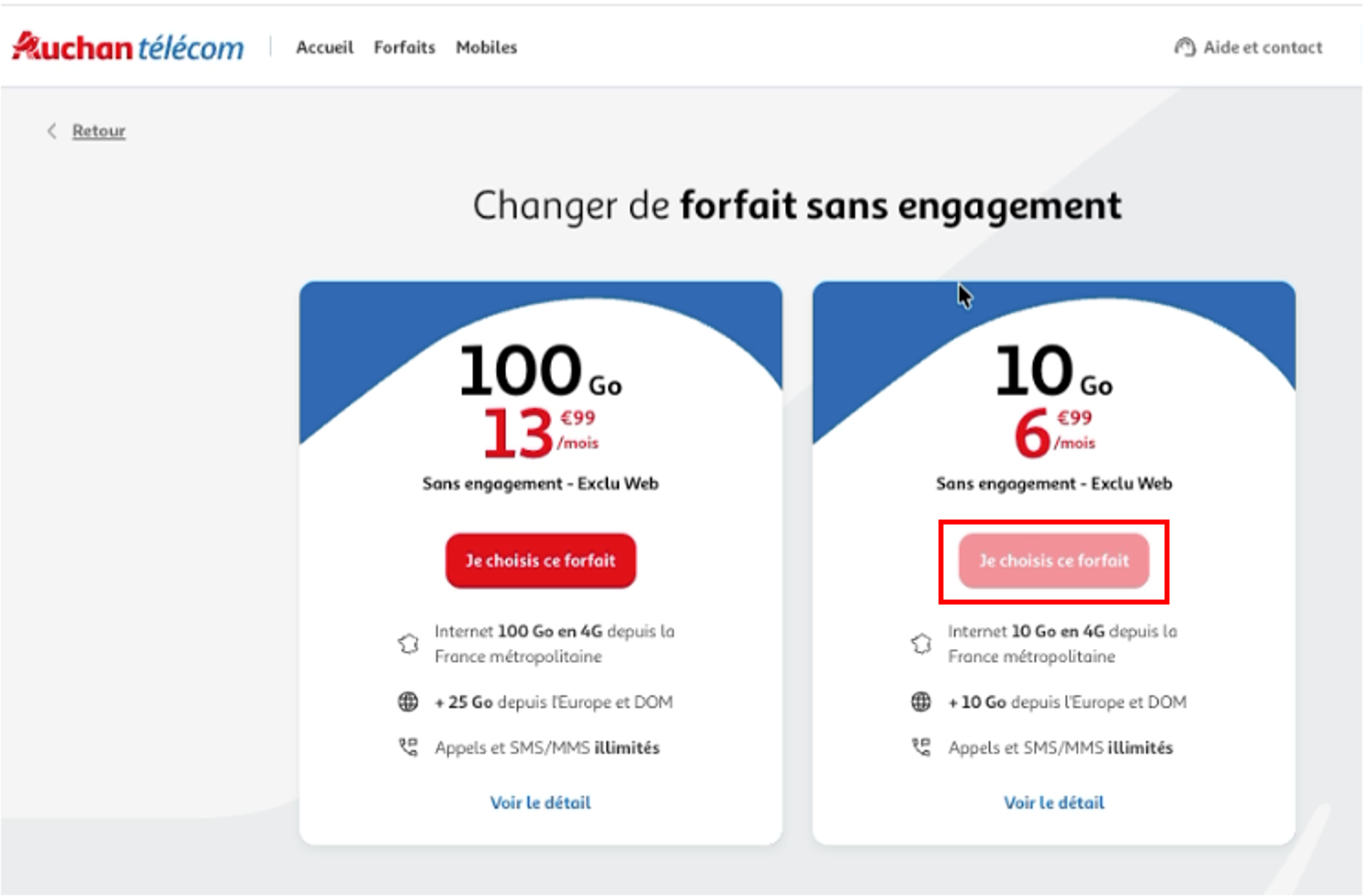Click the back chevron beside Retour
This screenshot has height=896, width=1364.
52,130
